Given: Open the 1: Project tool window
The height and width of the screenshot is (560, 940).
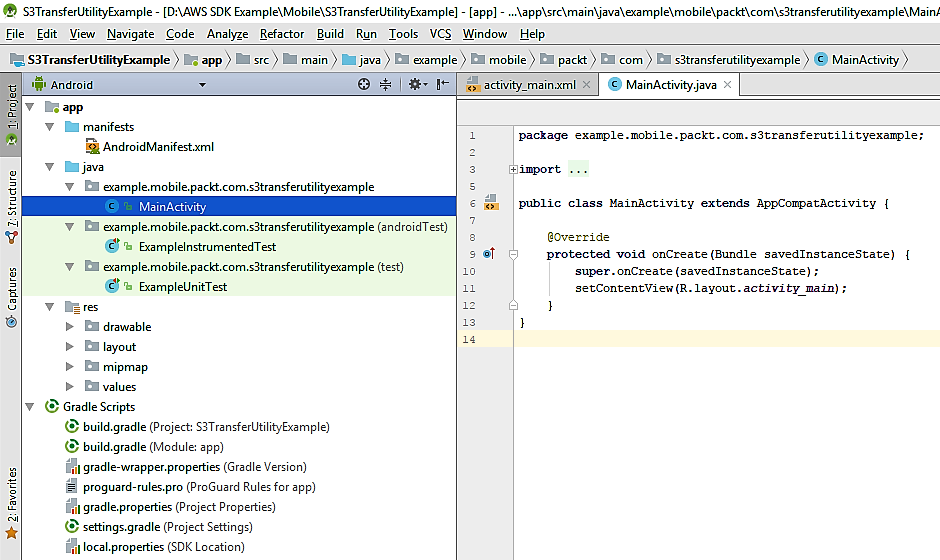Looking at the screenshot, I should (11, 115).
